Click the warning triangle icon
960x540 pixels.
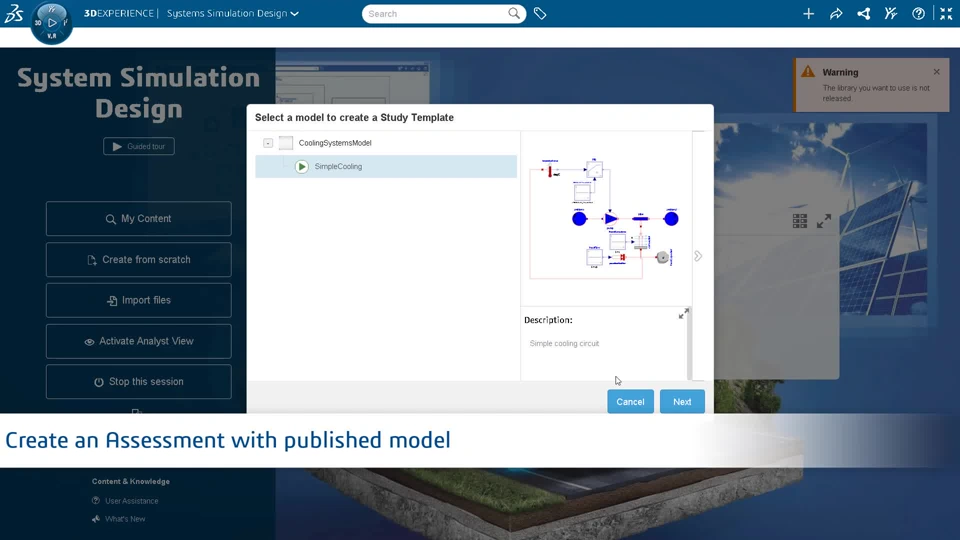(808, 72)
